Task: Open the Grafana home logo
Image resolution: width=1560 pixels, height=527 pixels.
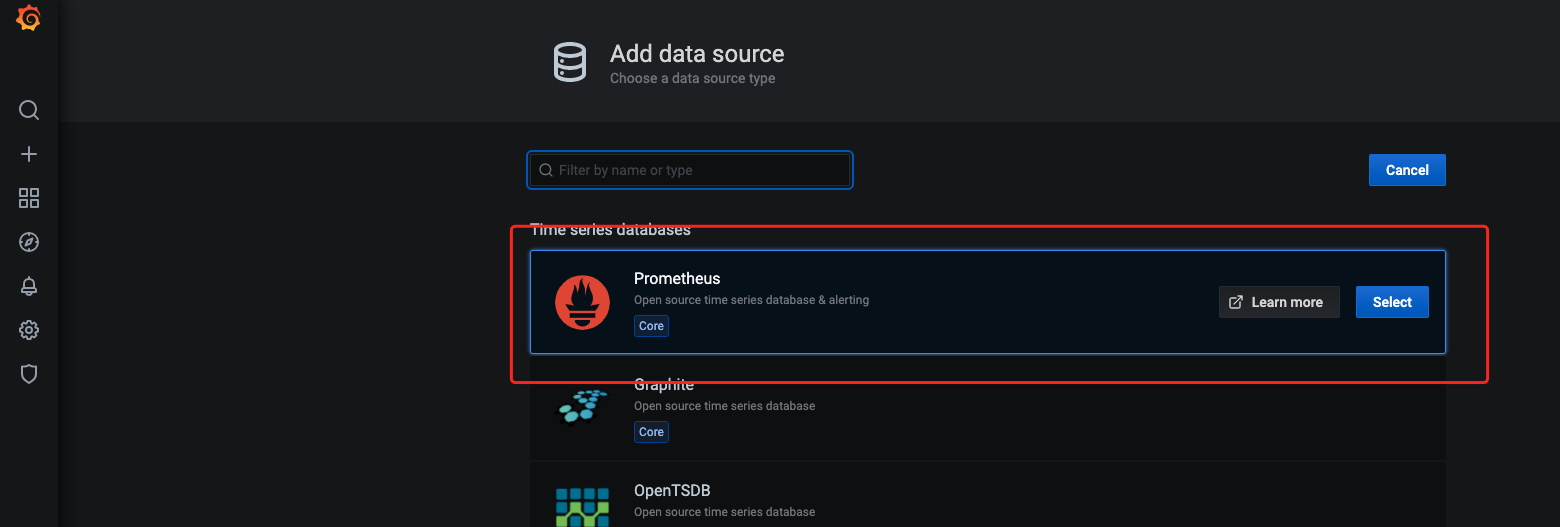Action: 29,18
